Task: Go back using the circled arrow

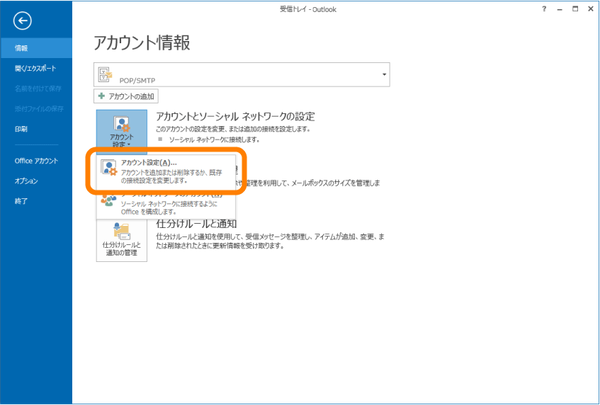Action: coord(22,21)
